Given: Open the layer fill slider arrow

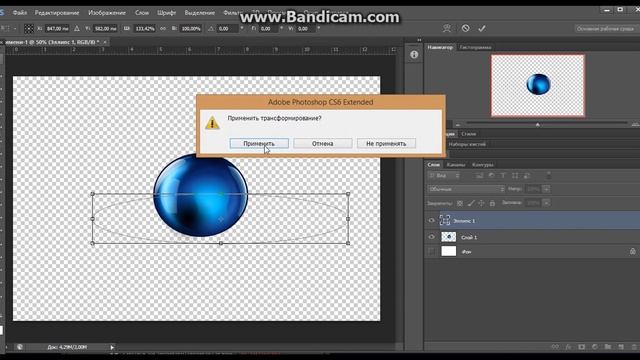Looking at the screenshot, I should tap(546, 203).
